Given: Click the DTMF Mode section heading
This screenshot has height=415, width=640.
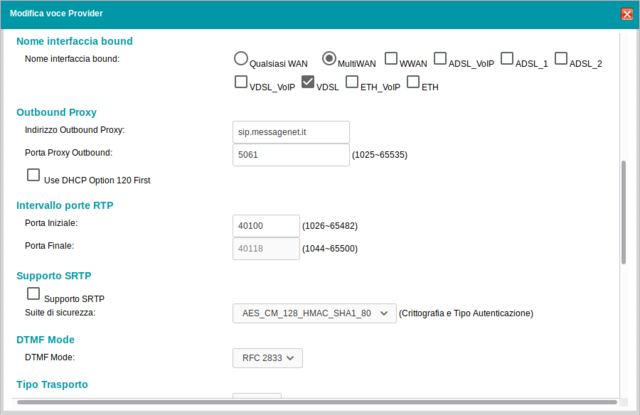Looking at the screenshot, I should pyautogui.click(x=45, y=340).
